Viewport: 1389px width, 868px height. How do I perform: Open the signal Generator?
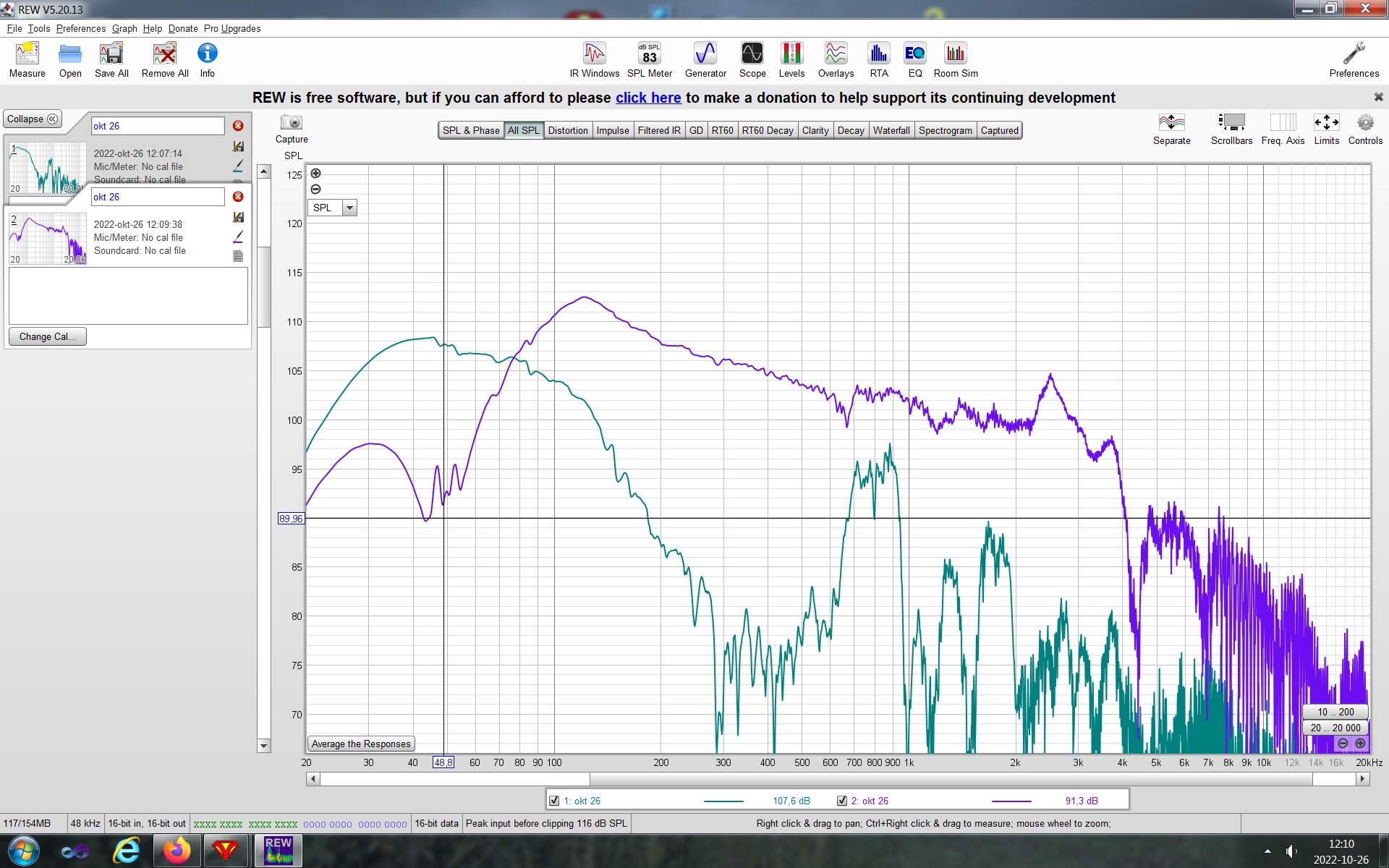705,59
